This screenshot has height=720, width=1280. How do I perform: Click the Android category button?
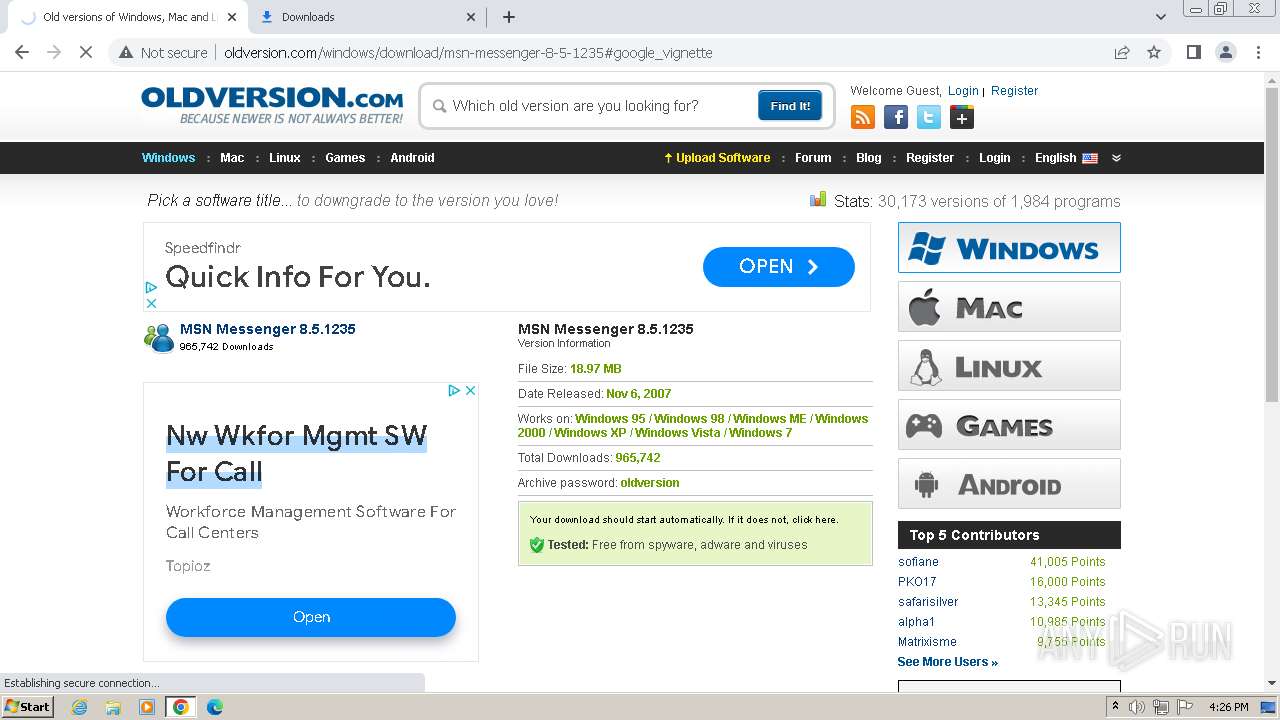[x=1009, y=483]
